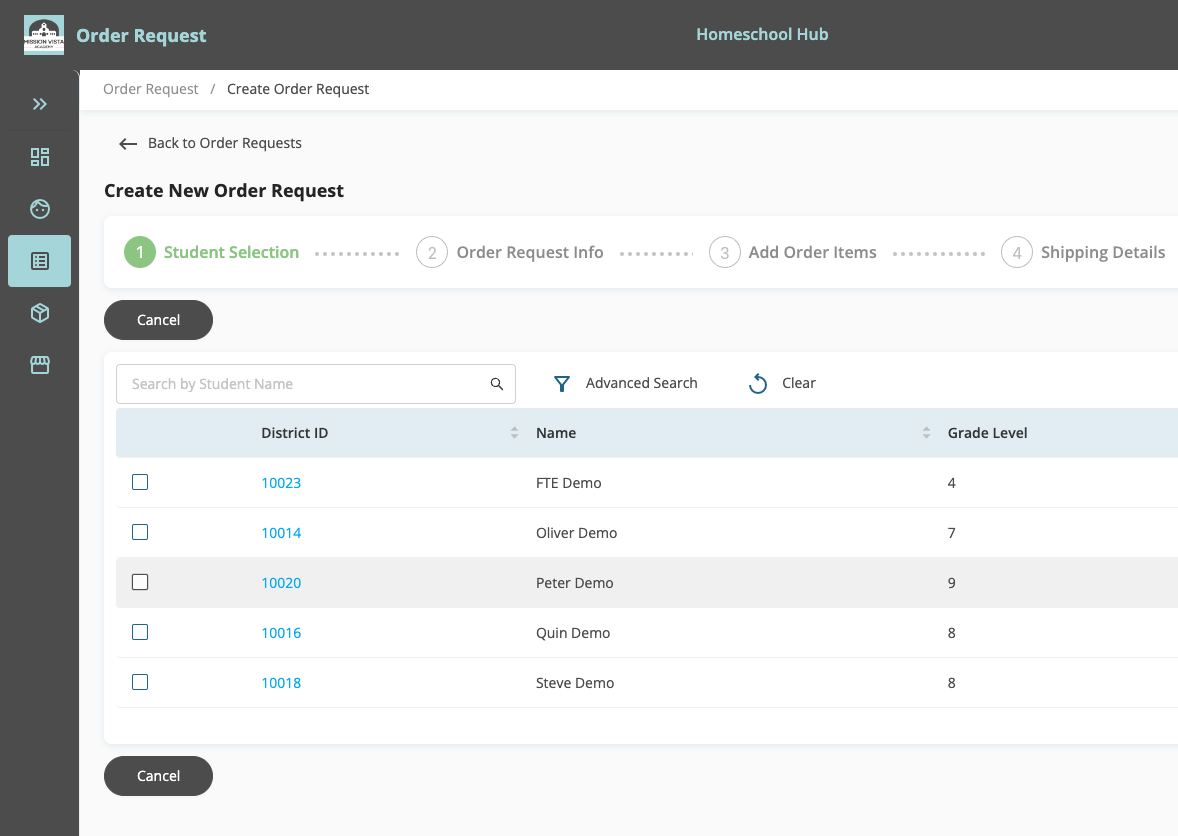Screen dimensions: 1178x836
Task: Check the box for Steve Demo
Action: pos(140,682)
